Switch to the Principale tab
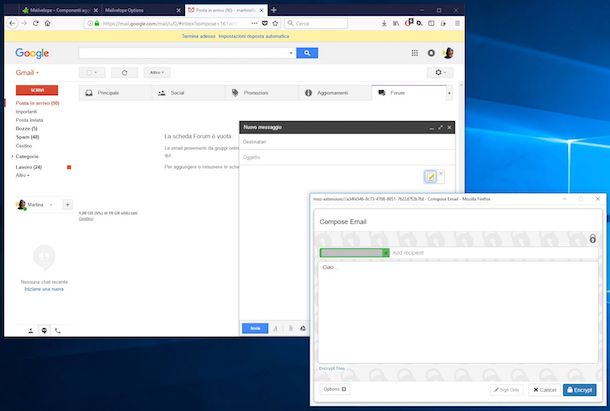 [115, 93]
